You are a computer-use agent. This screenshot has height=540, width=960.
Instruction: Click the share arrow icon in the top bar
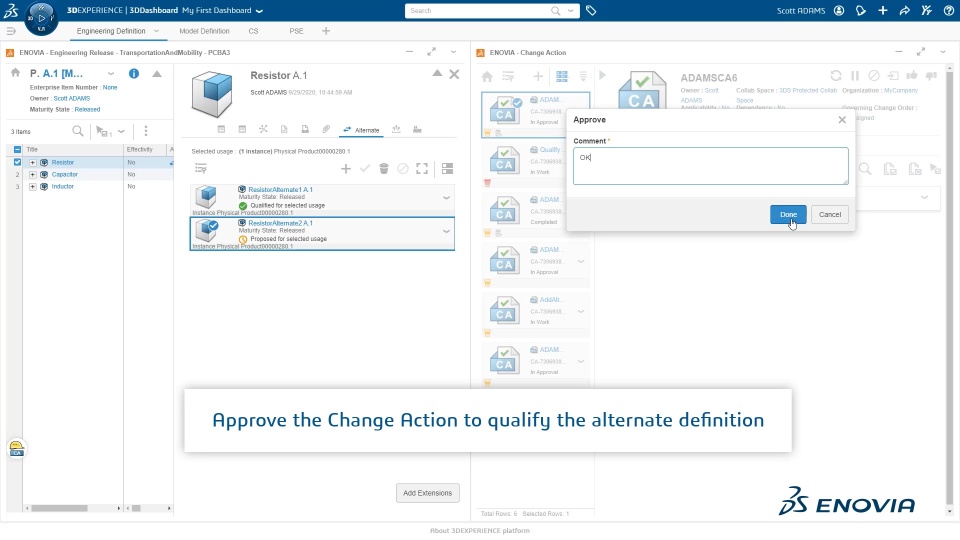(905, 10)
